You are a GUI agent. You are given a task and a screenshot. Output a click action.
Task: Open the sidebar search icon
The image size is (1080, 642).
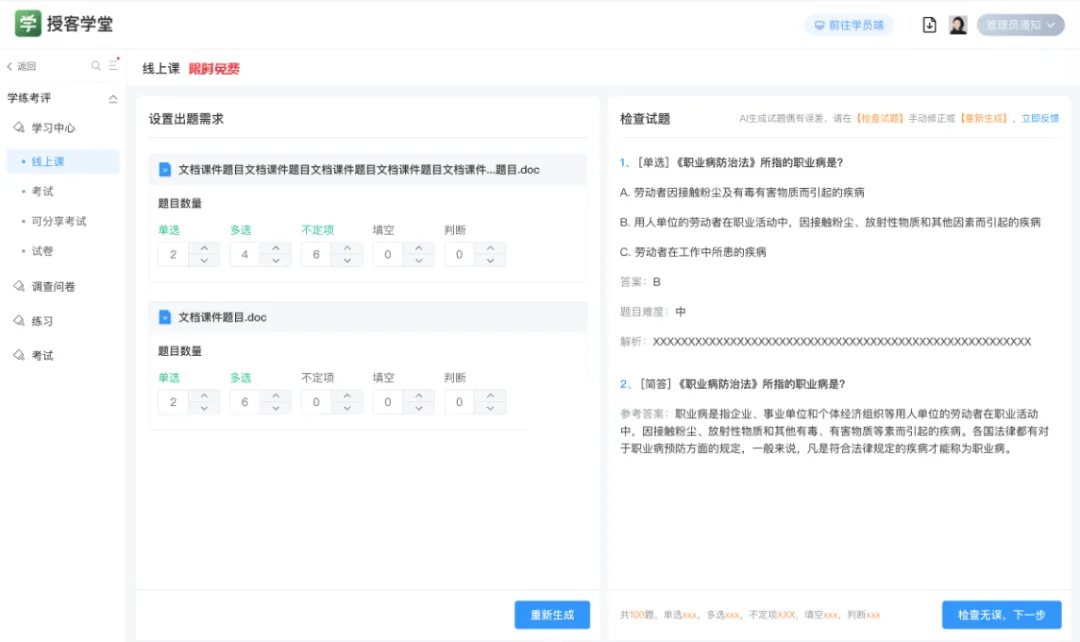click(x=96, y=66)
